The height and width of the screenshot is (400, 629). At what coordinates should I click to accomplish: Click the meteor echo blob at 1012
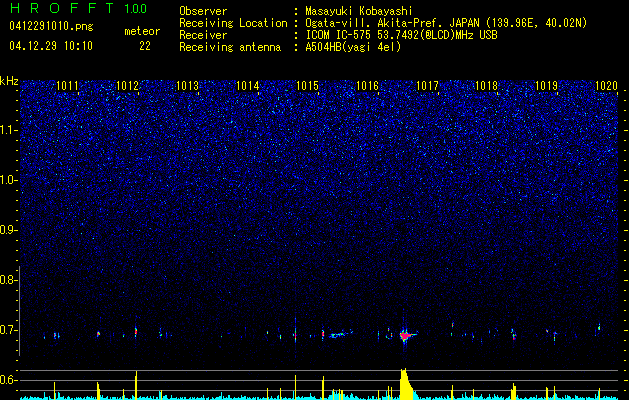pyautogui.click(x=136, y=332)
